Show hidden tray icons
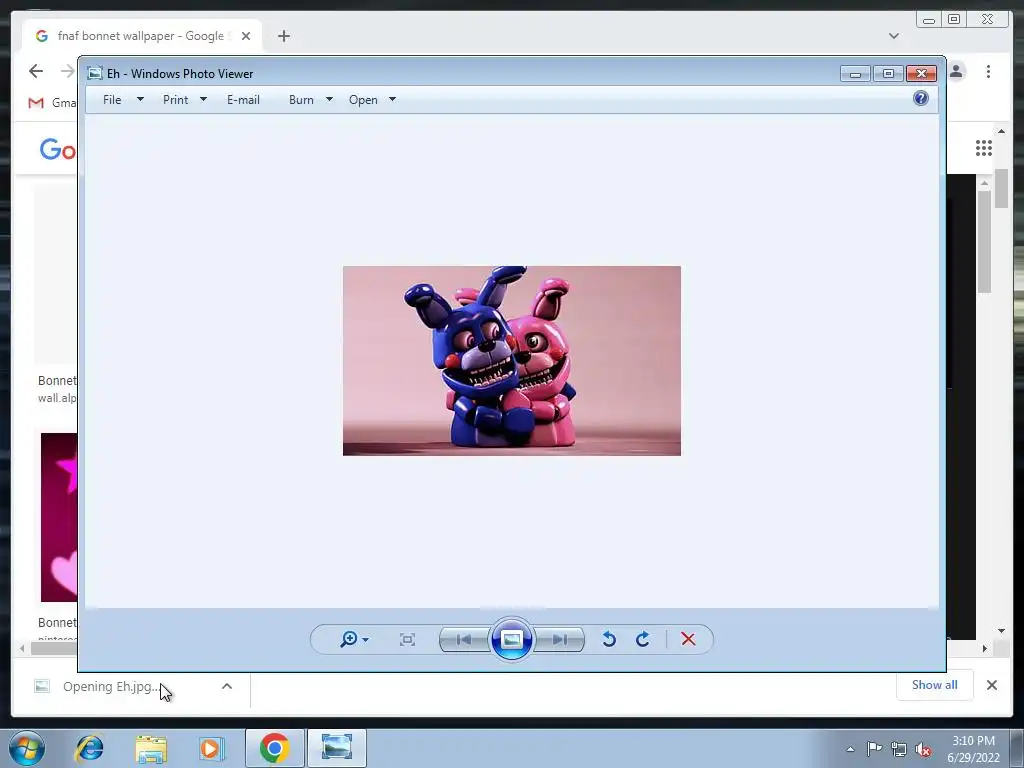Image resolution: width=1024 pixels, height=768 pixels. pyautogui.click(x=850, y=749)
